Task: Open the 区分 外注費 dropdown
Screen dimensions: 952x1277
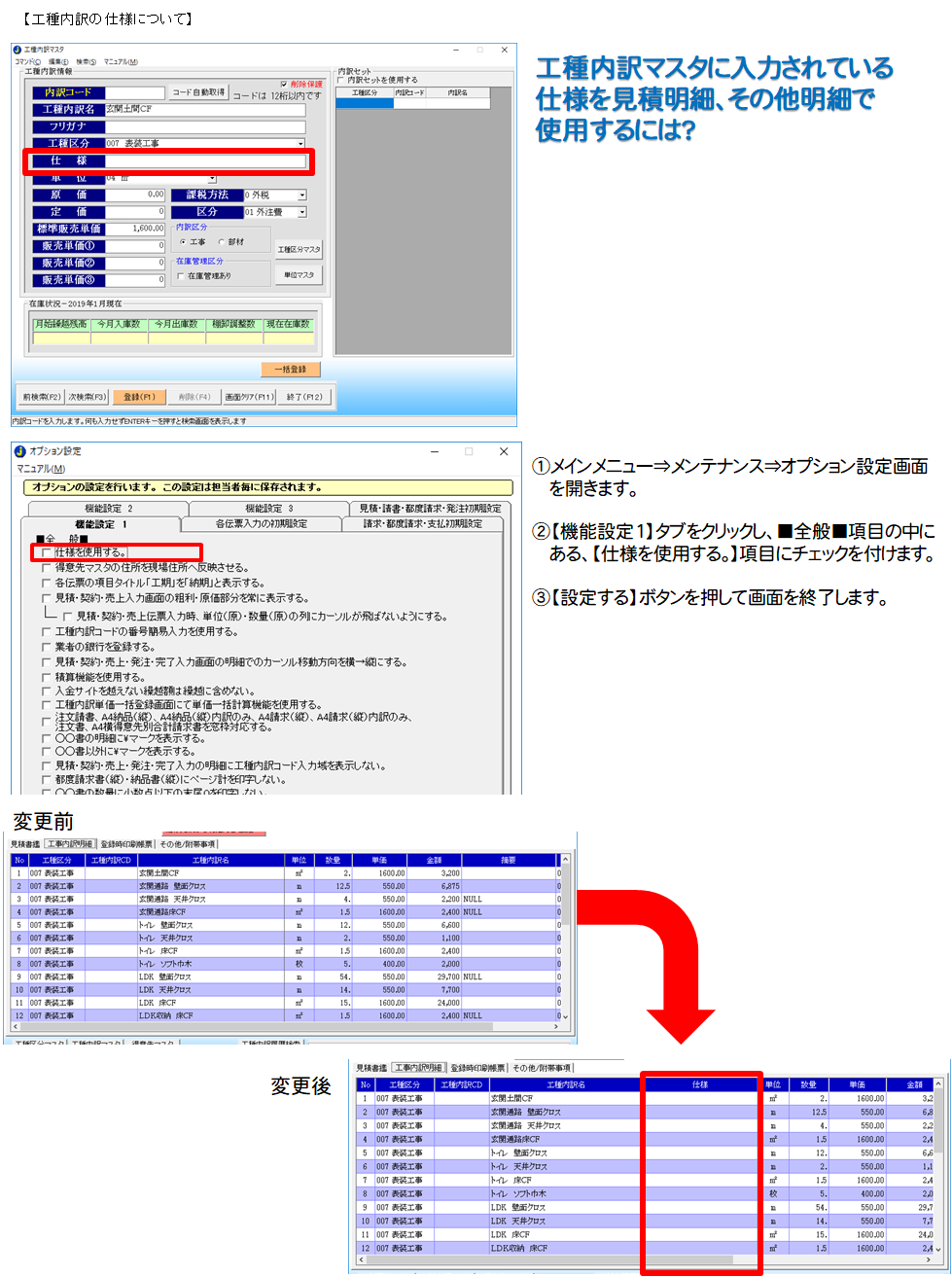Action: click(301, 212)
